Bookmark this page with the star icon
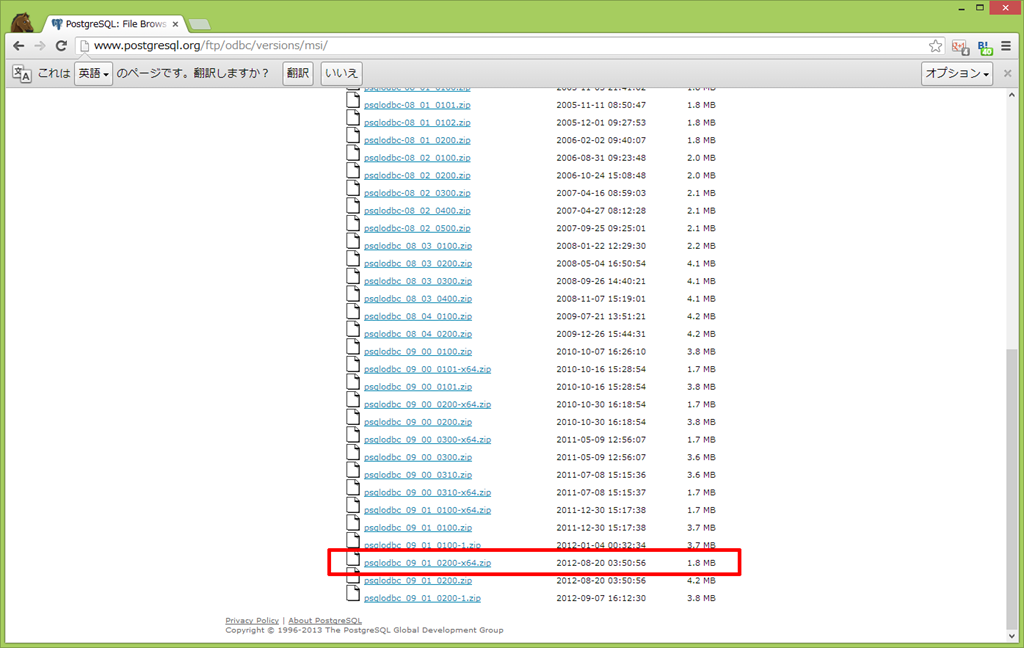This screenshot has height=648, width=1024. pos(936,46)
